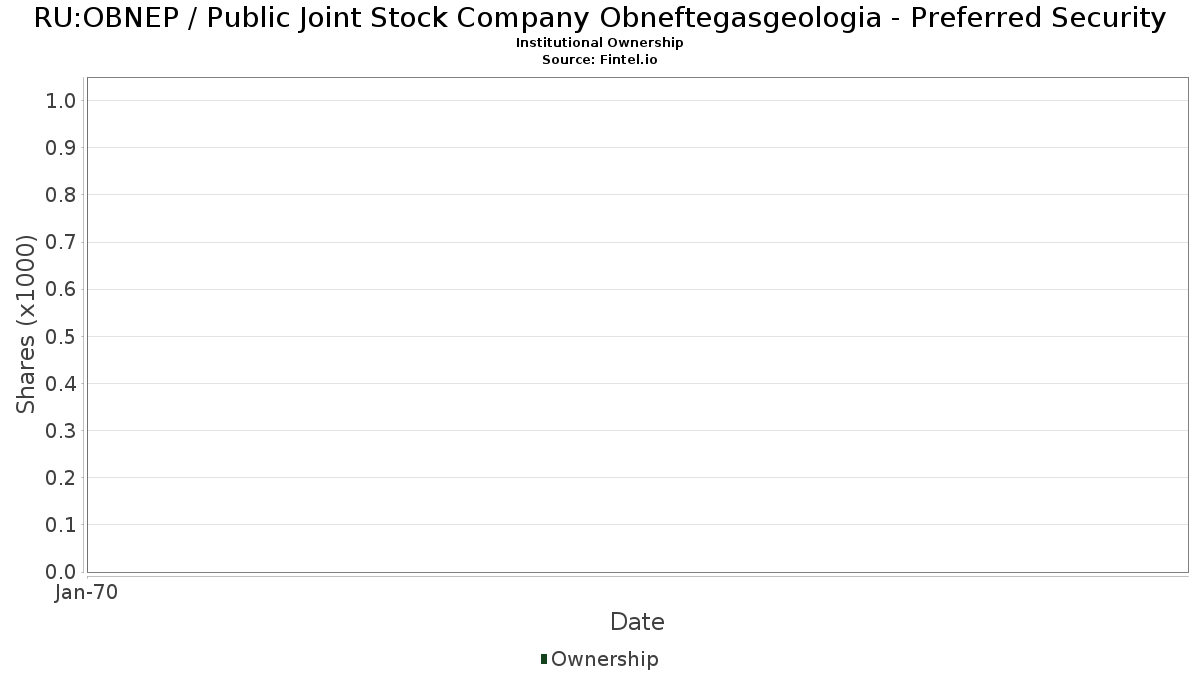
Task: Select the 0.1 y-axis tick label
Action: (x=61, y=525)
